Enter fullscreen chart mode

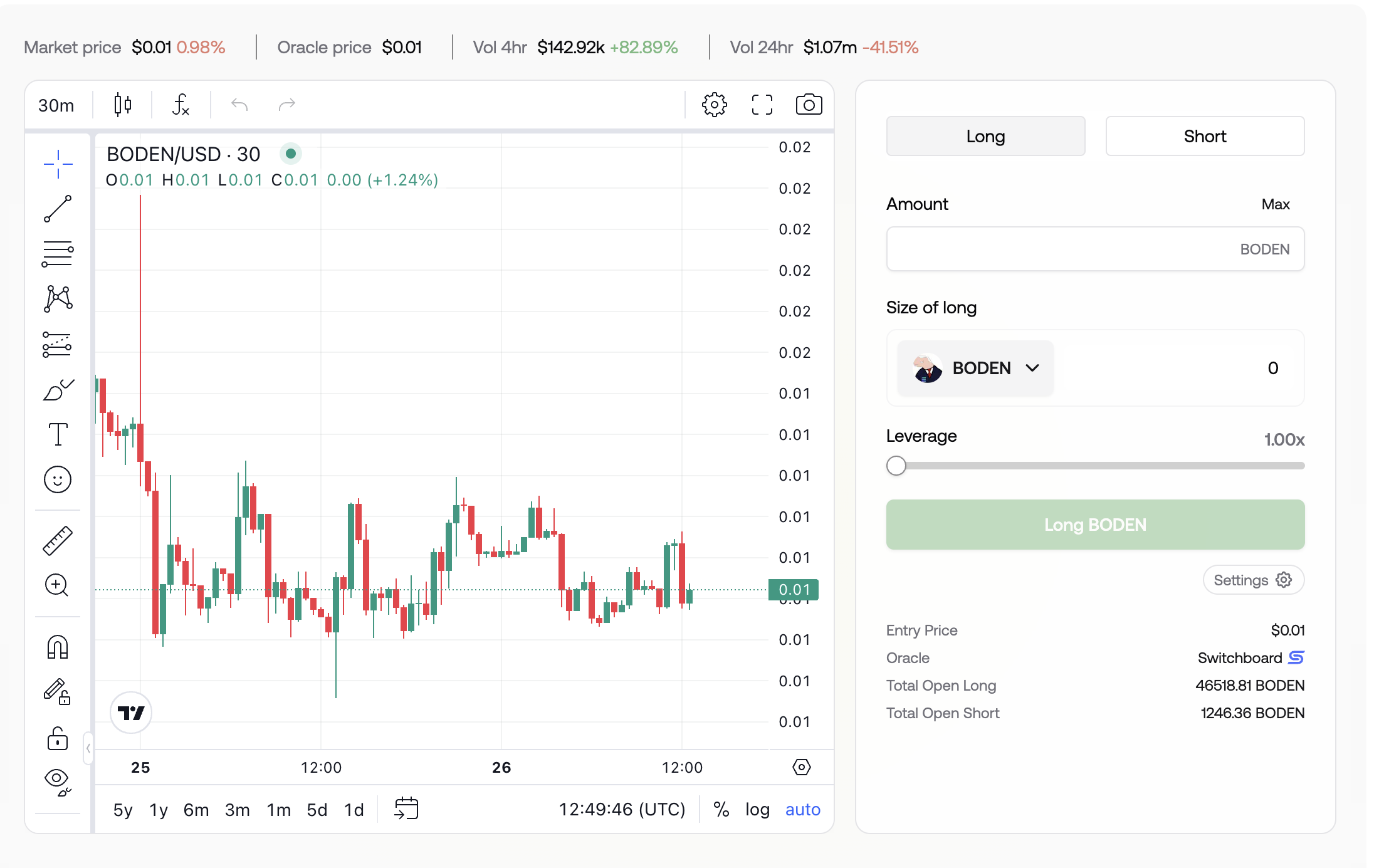click(x=762, y=105)
